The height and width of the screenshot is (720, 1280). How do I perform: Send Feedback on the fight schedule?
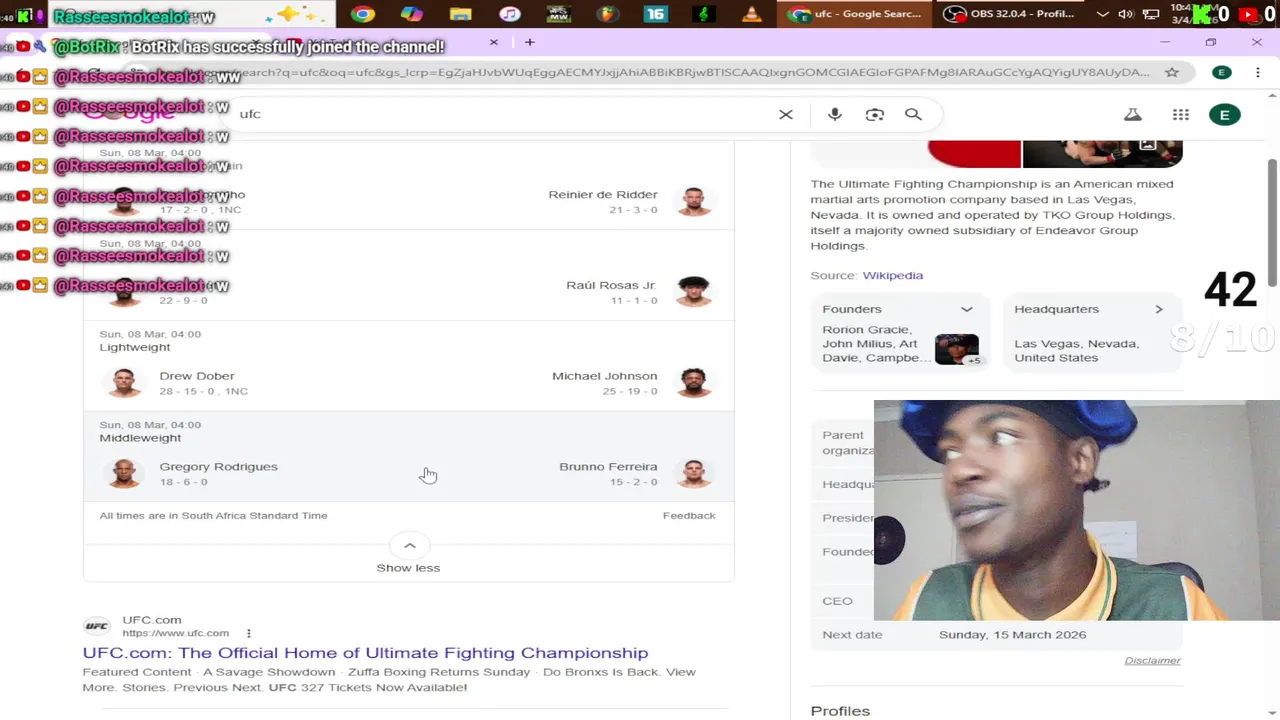689,515
